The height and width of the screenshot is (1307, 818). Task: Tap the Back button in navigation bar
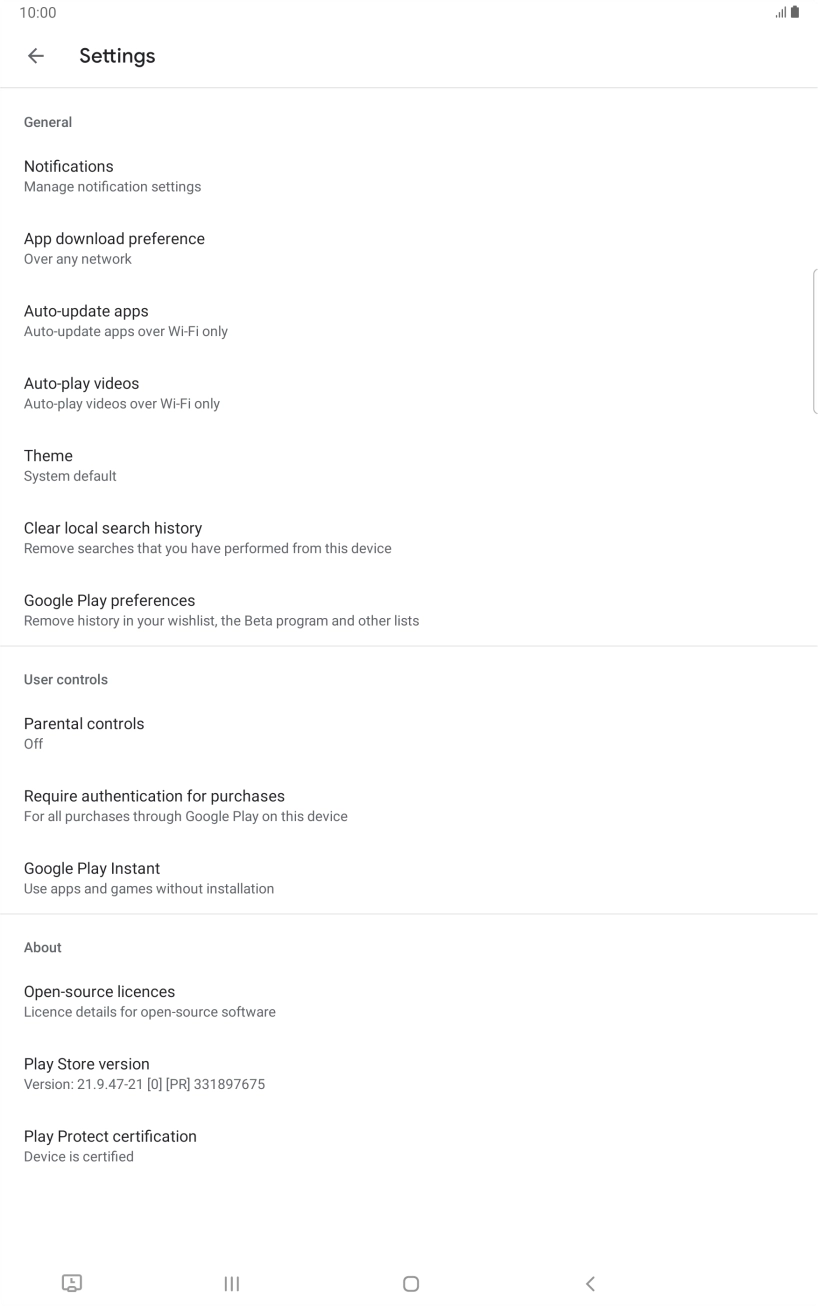(590, 1283)
